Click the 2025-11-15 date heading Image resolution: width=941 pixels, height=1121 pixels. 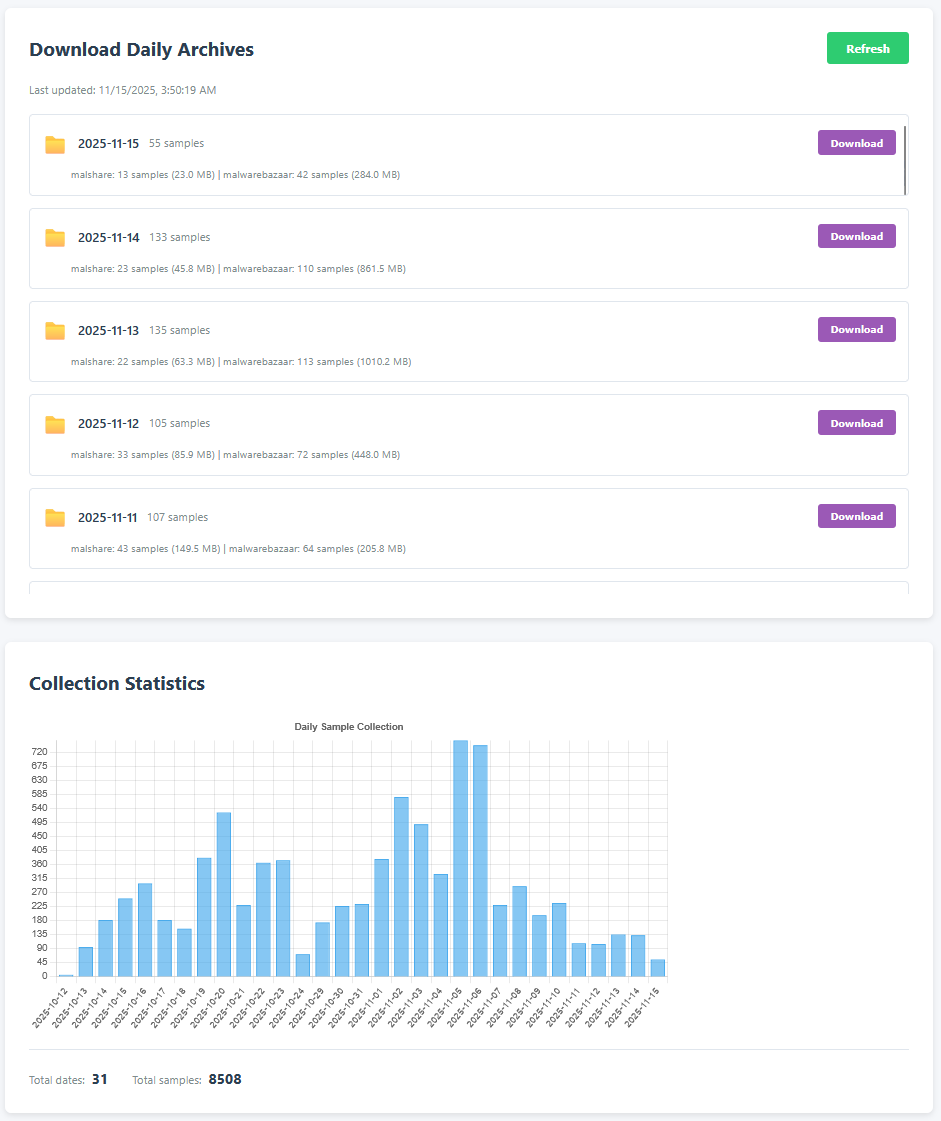[x=108, y=143]
